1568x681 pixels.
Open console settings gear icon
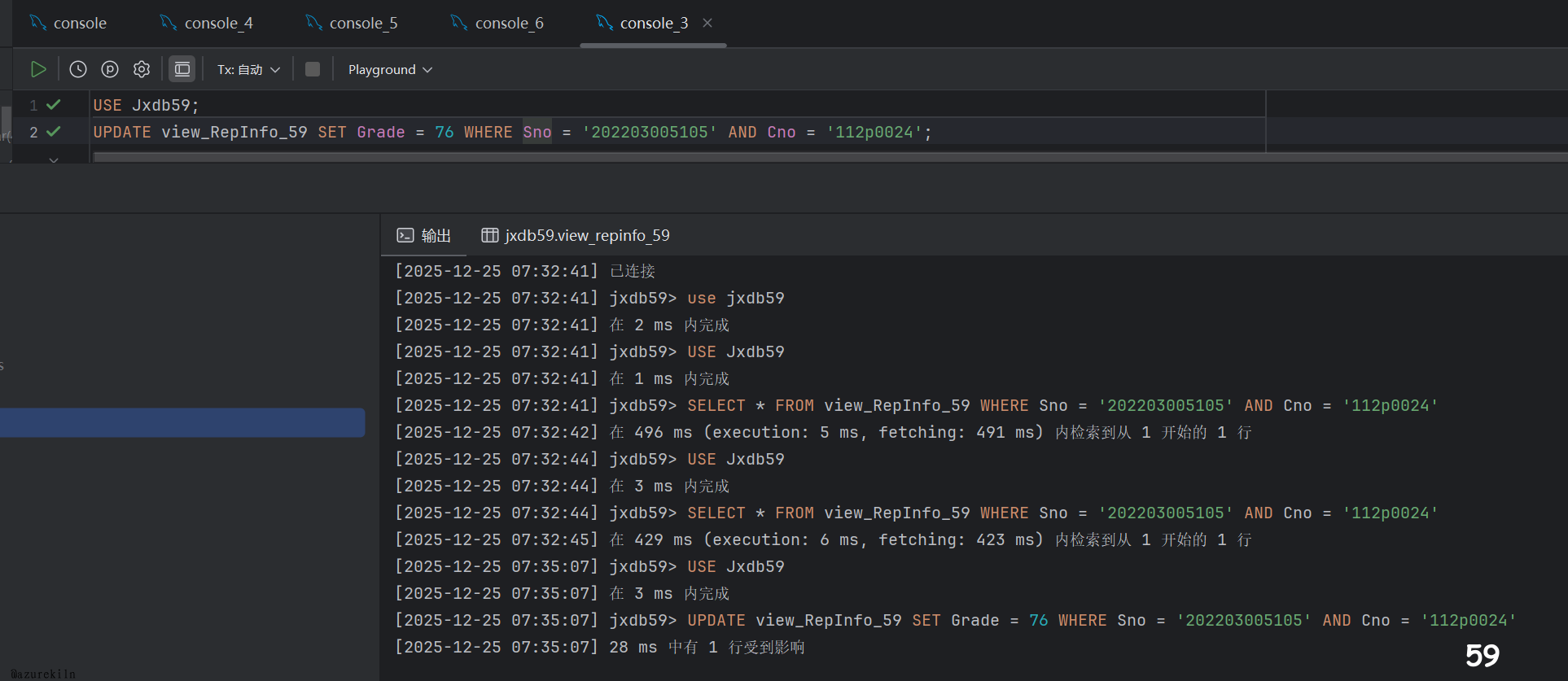pos(142,70)
